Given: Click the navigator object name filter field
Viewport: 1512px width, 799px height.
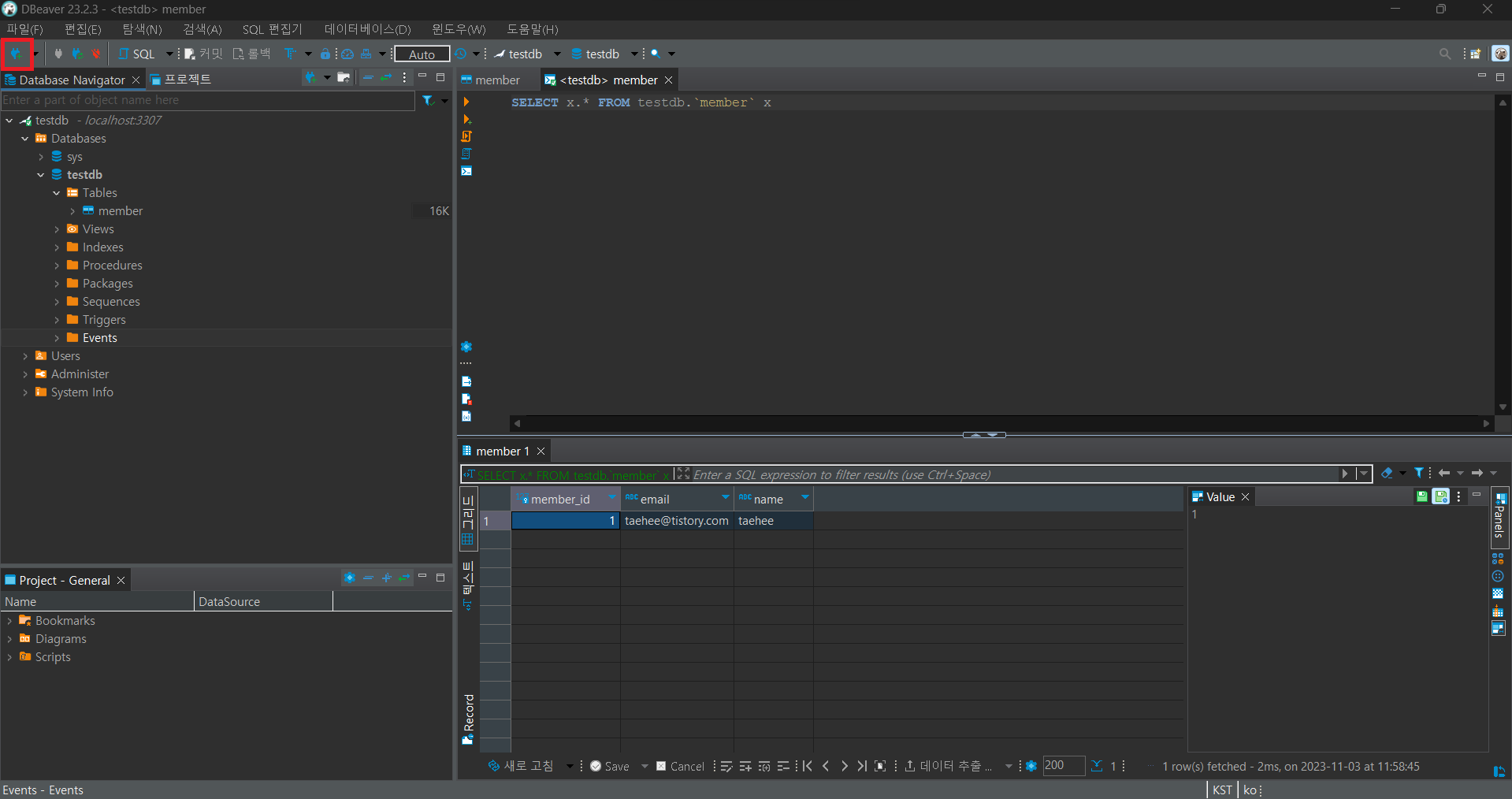Looking at the screenshot, I should click(x=208, y=100).
